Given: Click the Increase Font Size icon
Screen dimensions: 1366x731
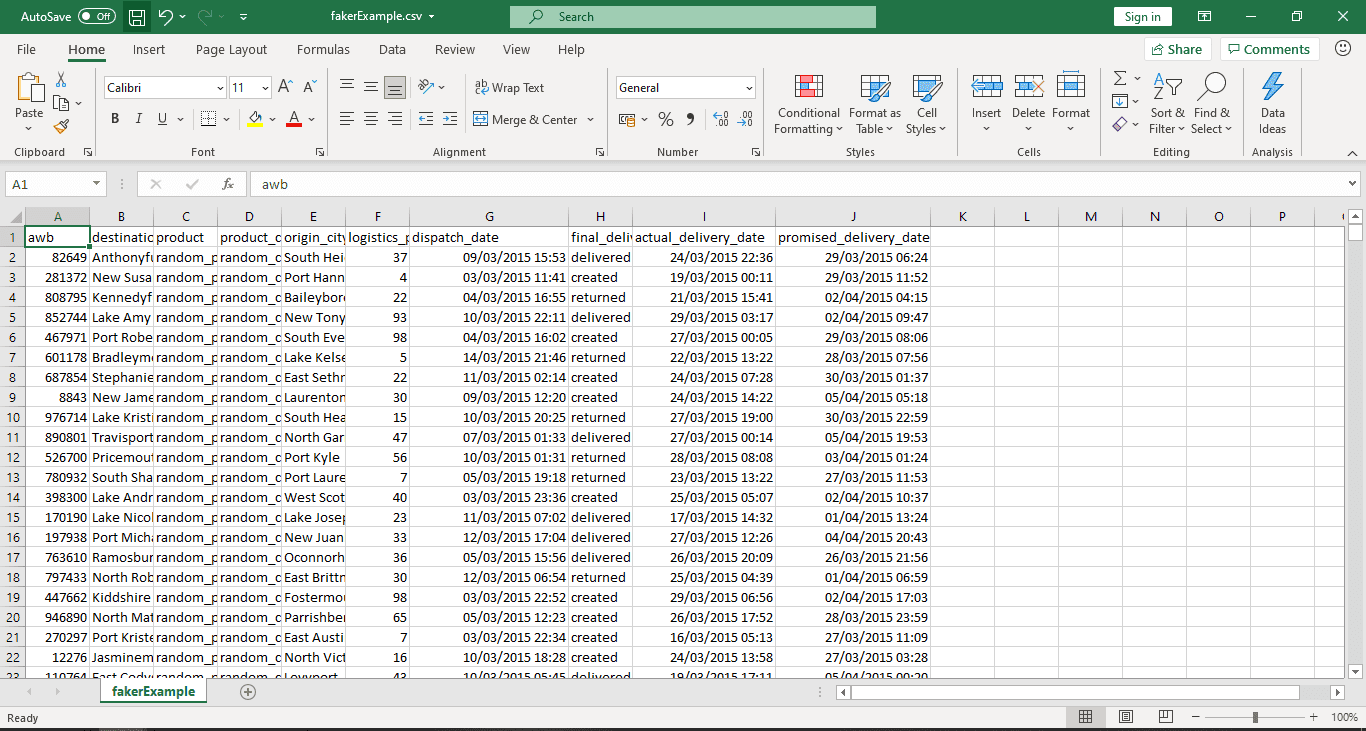Looking at the screenshot, I should click(285, 88).
